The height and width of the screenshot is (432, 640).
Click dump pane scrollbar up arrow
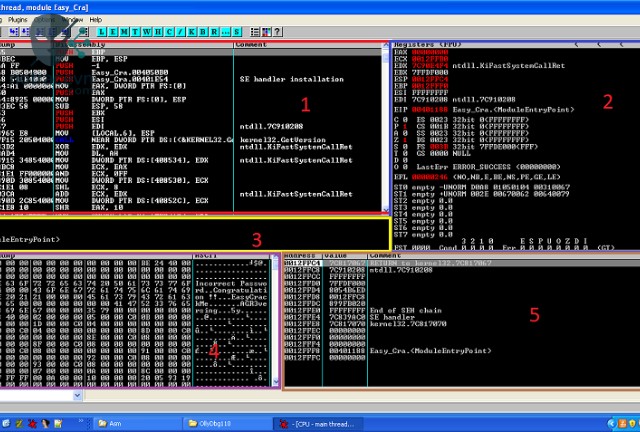click(x=276, y=257)
